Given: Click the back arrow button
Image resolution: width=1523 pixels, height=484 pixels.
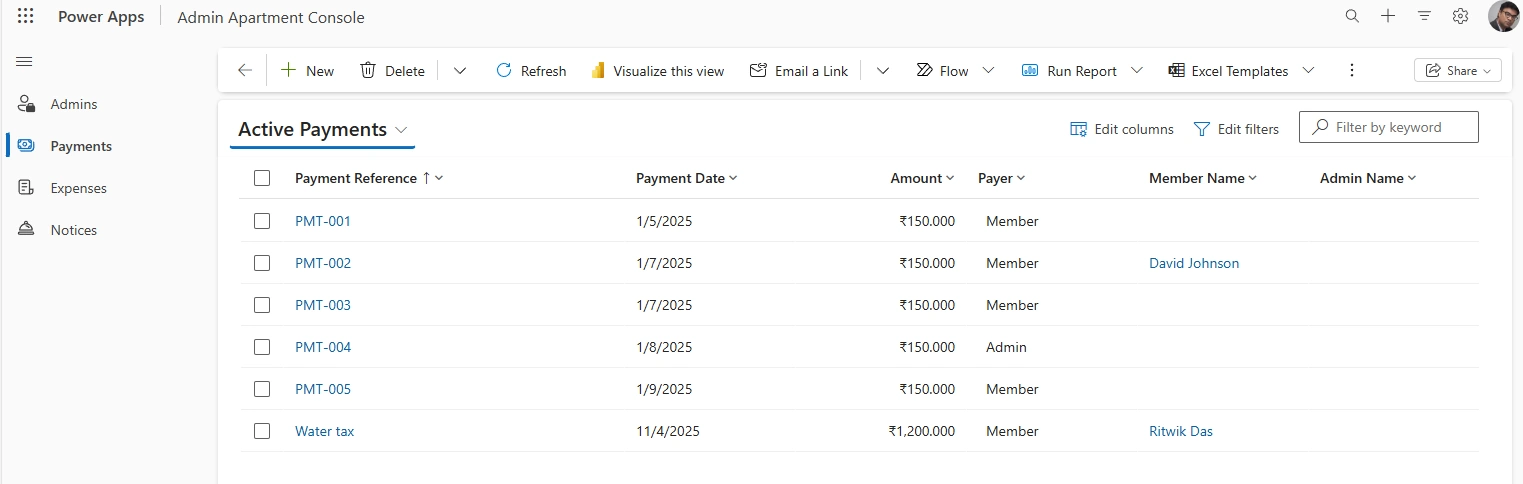Looking at the screenshot, I should pos(245,71).
